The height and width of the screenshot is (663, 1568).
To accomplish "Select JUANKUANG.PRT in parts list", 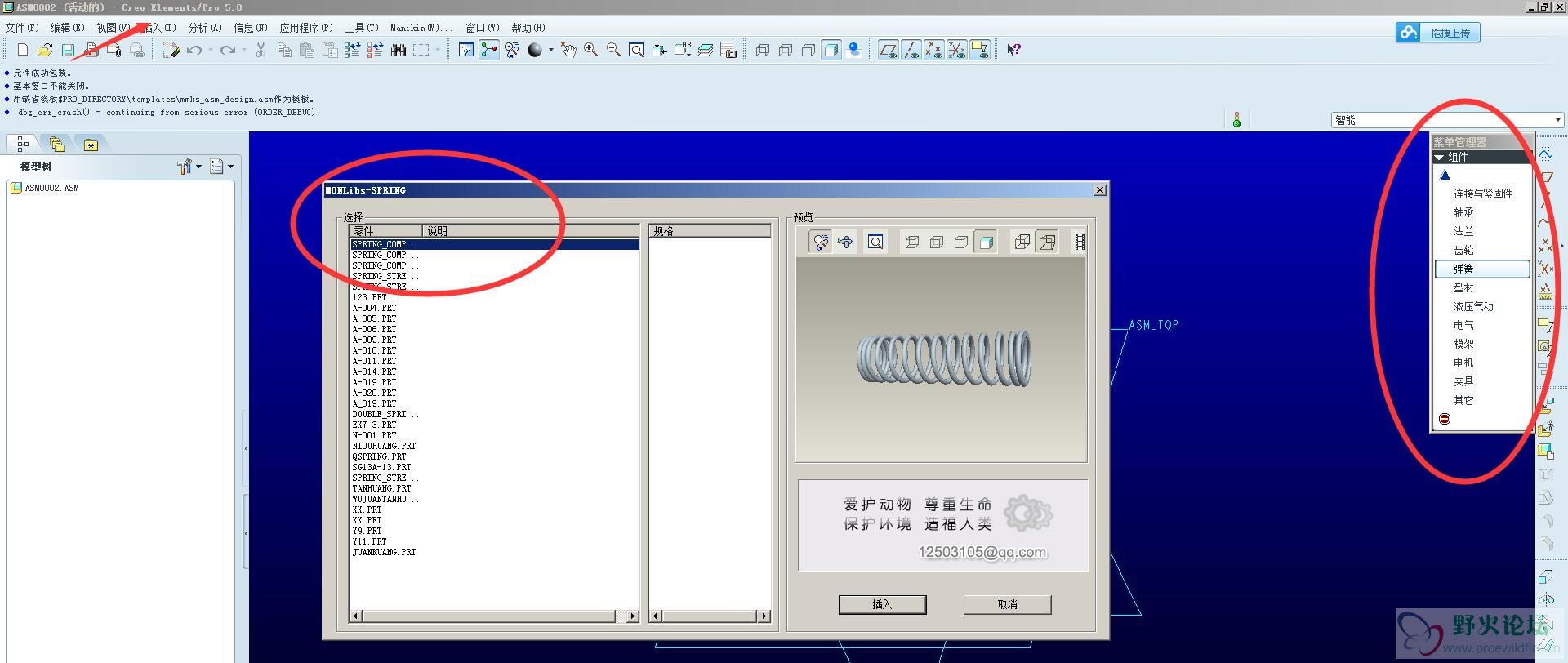I will (x=384, y=552).
